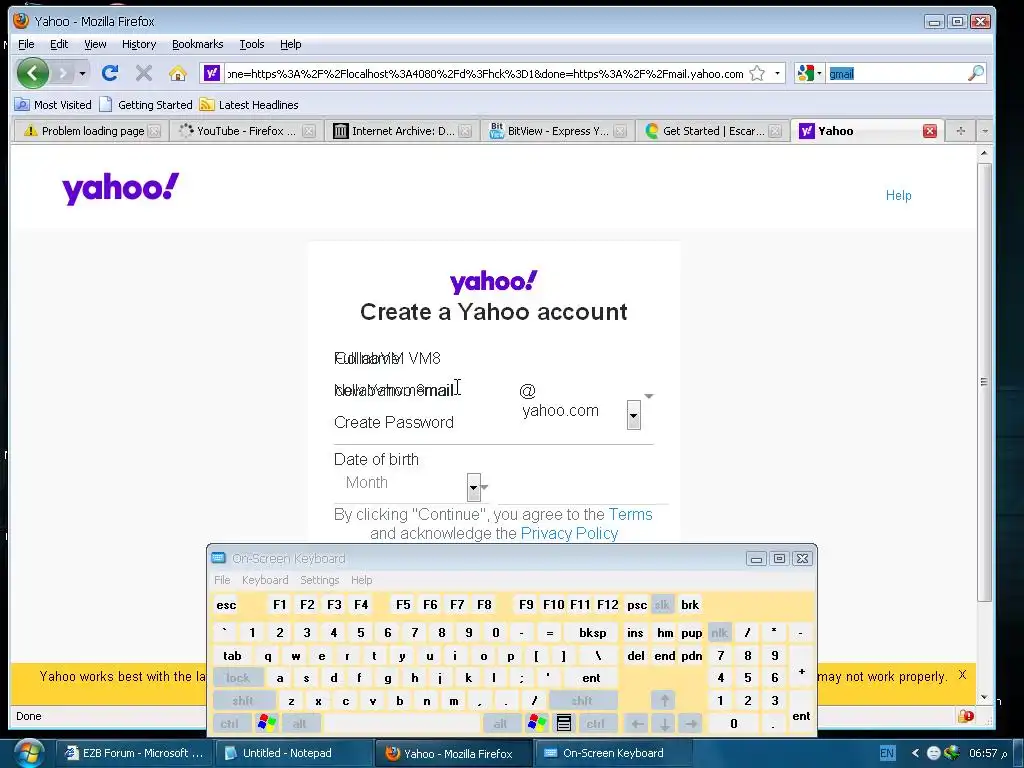
Task: Click the up arrow key on on-screen keyboard
Action: click(x=664, y=700)
